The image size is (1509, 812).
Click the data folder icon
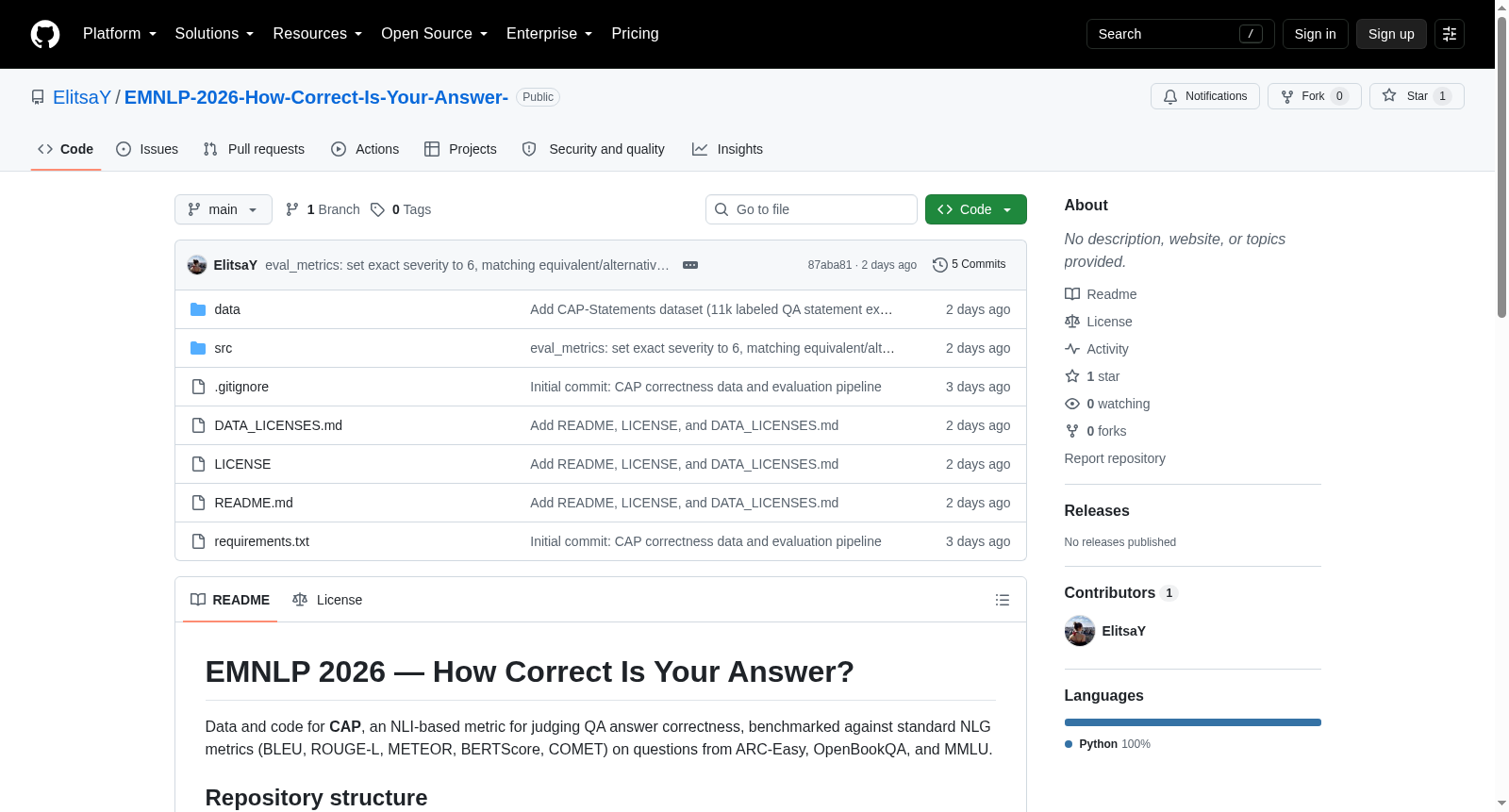coord(198,309)
